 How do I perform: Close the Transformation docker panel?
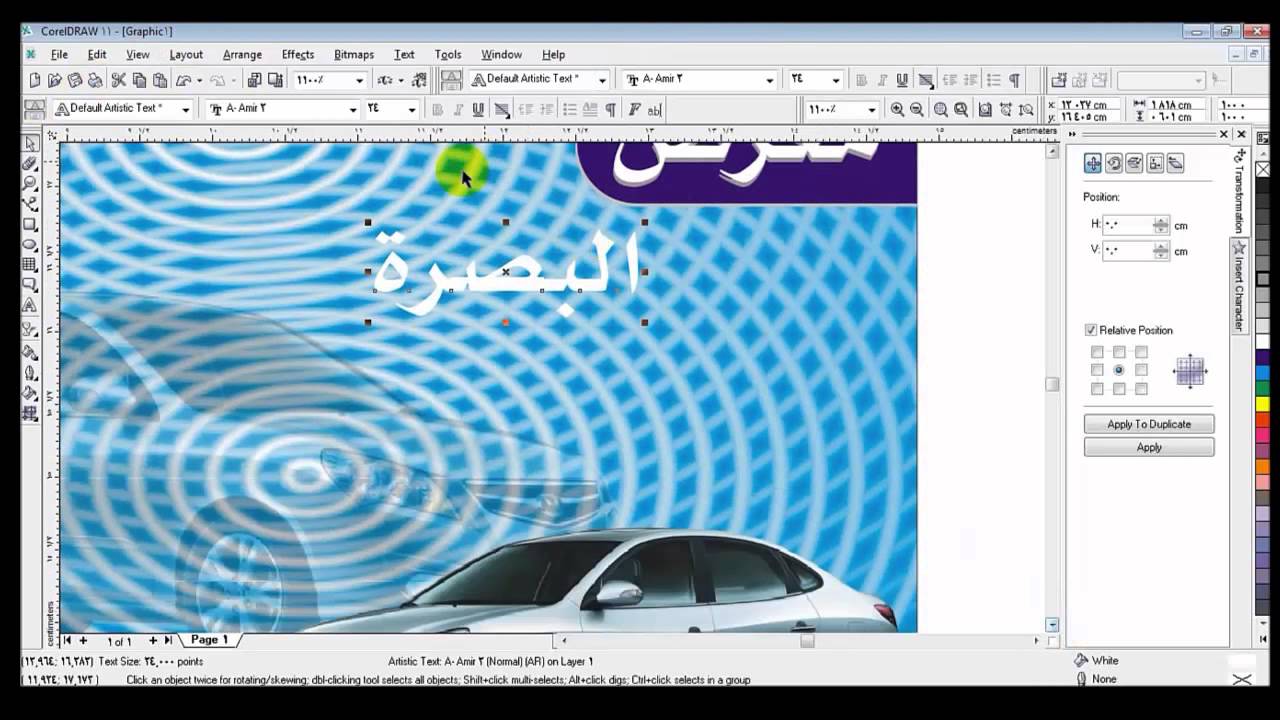[x=1224, y=133]
